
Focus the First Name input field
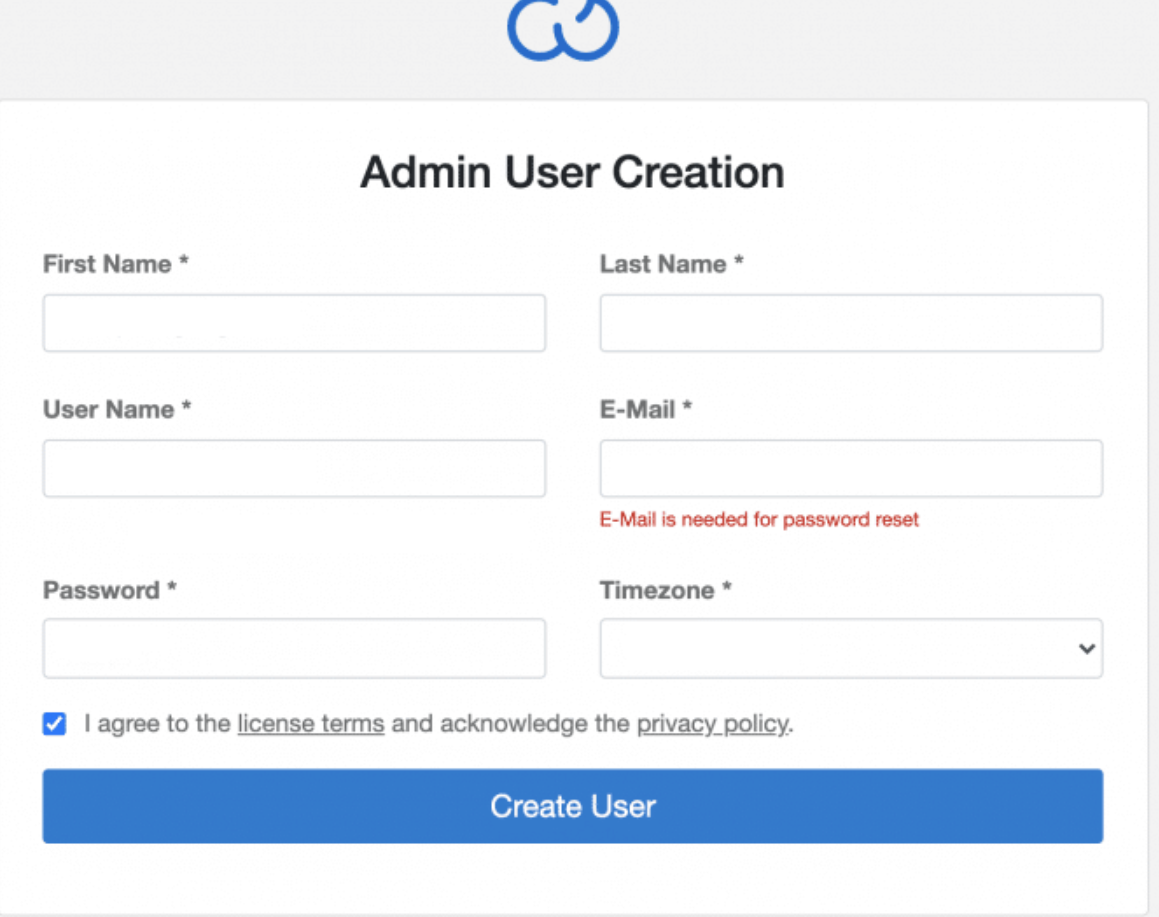point(294,323)
